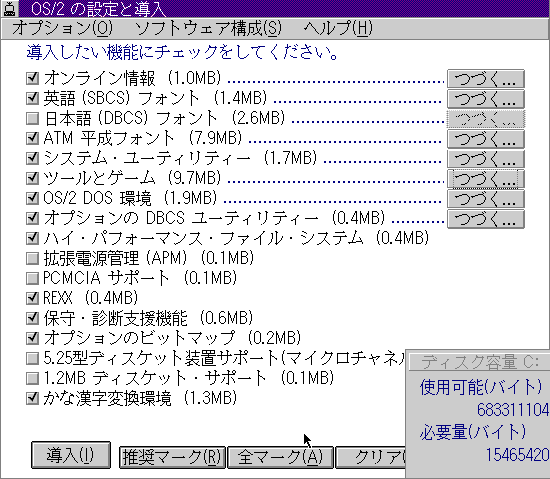Click つづく... button for ツールとゲーム
Image resolution: width=550 pixels, height=479 pixels.
click(x=486, y=179)
